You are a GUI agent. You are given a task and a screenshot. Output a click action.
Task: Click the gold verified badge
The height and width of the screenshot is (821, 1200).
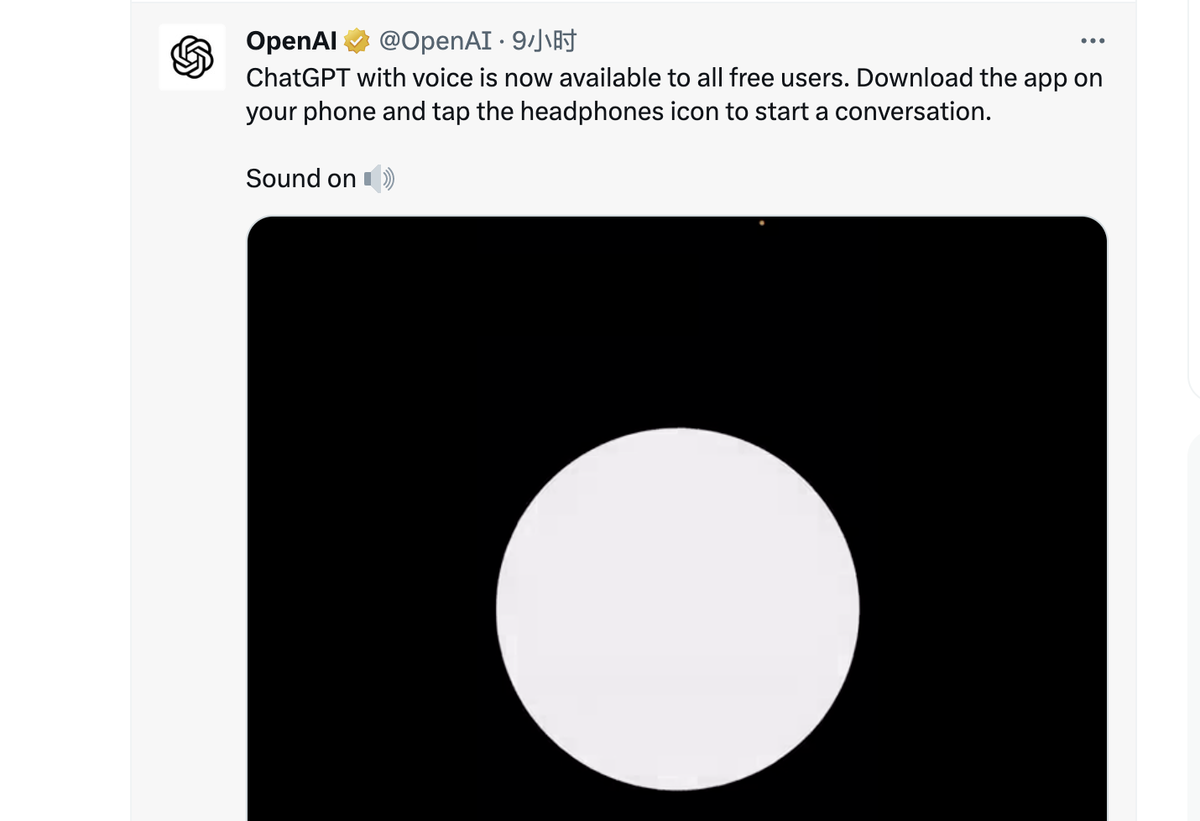(x=357, y=41)
